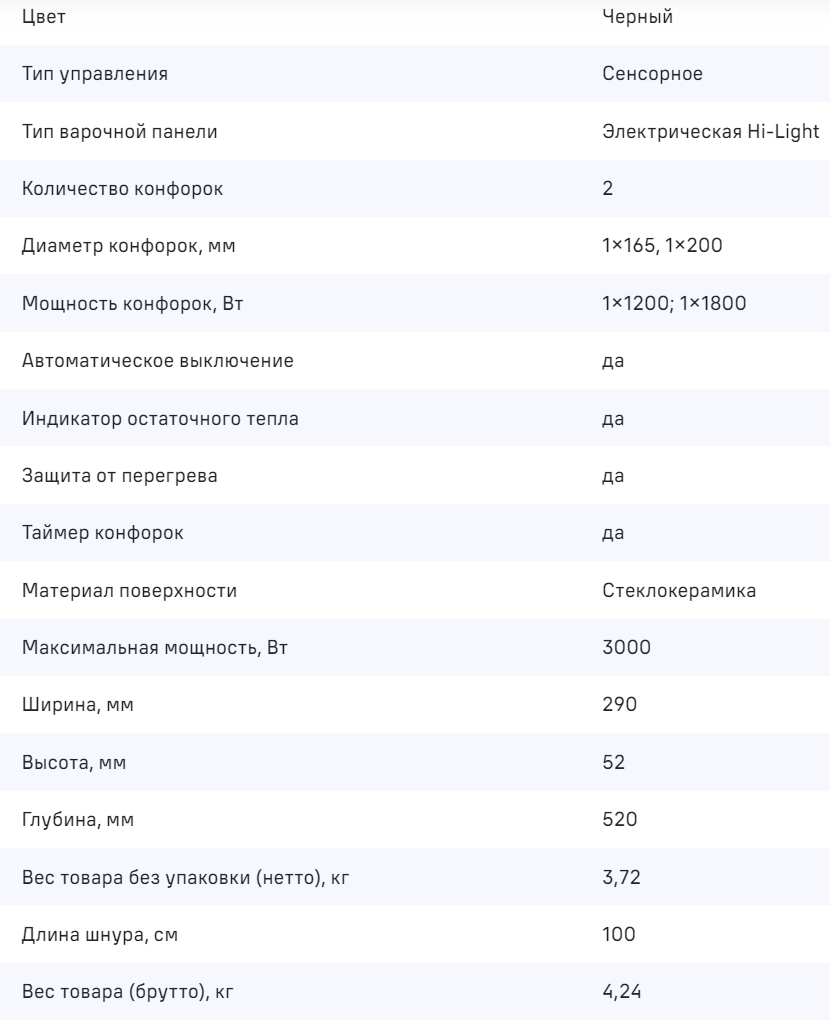This screenshot has width=830, height=1031.
Task: Select the '1×165, 1×200' diameter value
Action: [x=662, y=246]
